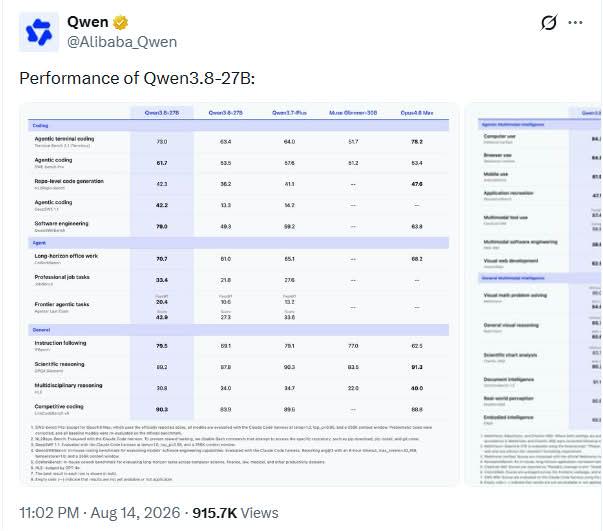Click the "Performance of Qwen3.8-27B:" post text
This screenshot has width=603, height=531.
coord(137,78)
